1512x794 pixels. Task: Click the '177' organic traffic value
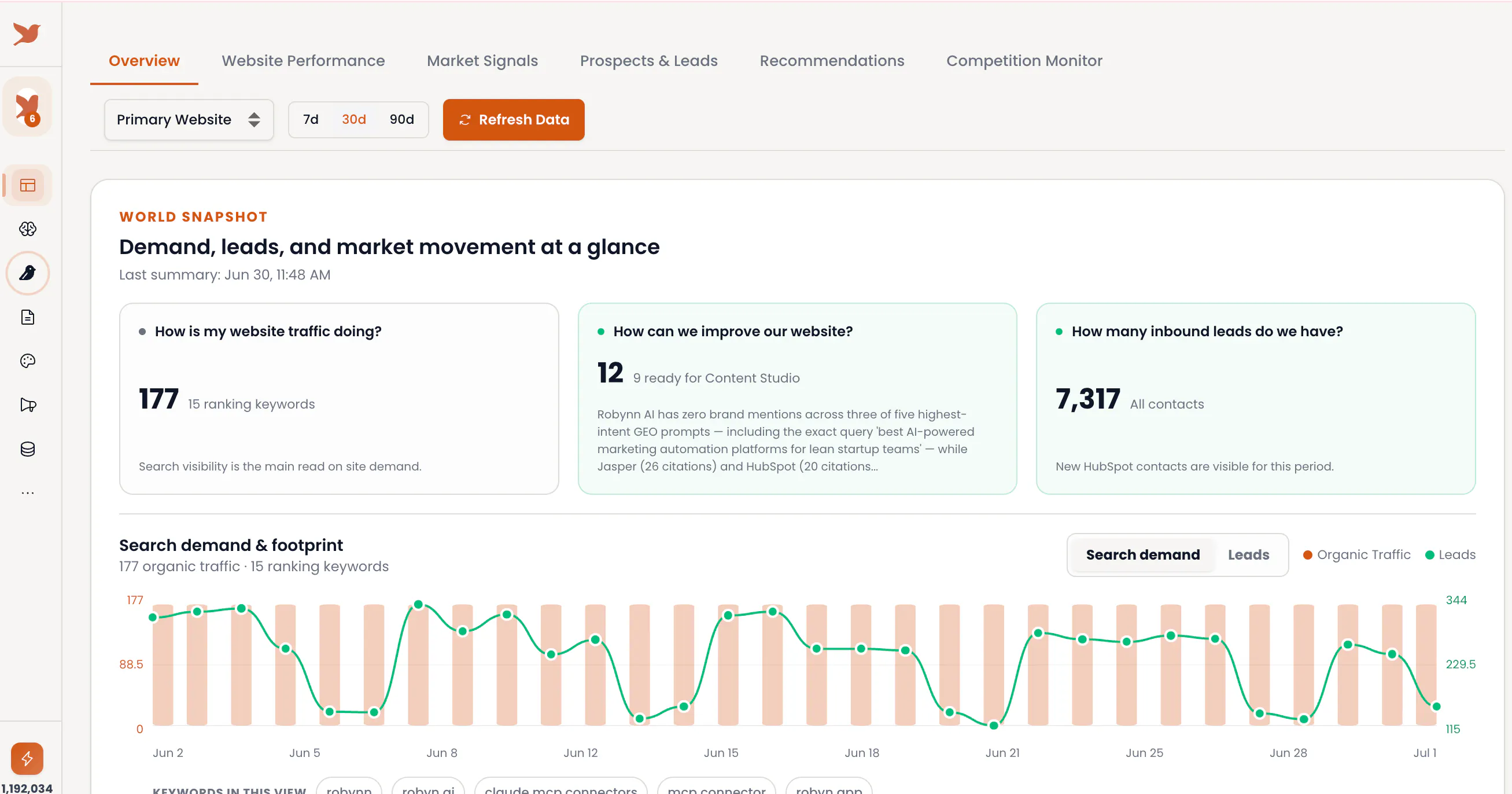click(x=158, y=399)
